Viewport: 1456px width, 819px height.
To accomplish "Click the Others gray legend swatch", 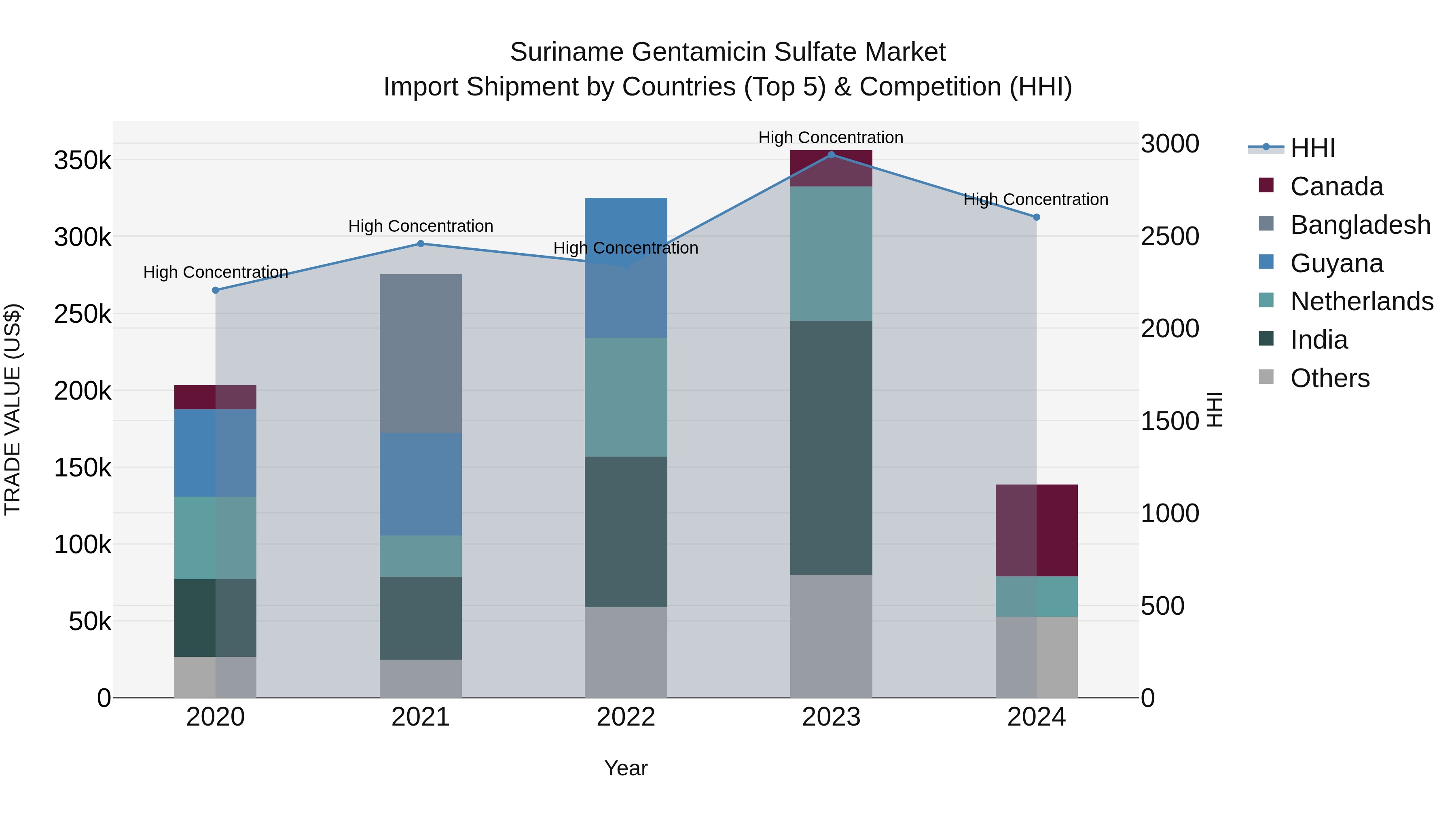I will pos(1266,377).
